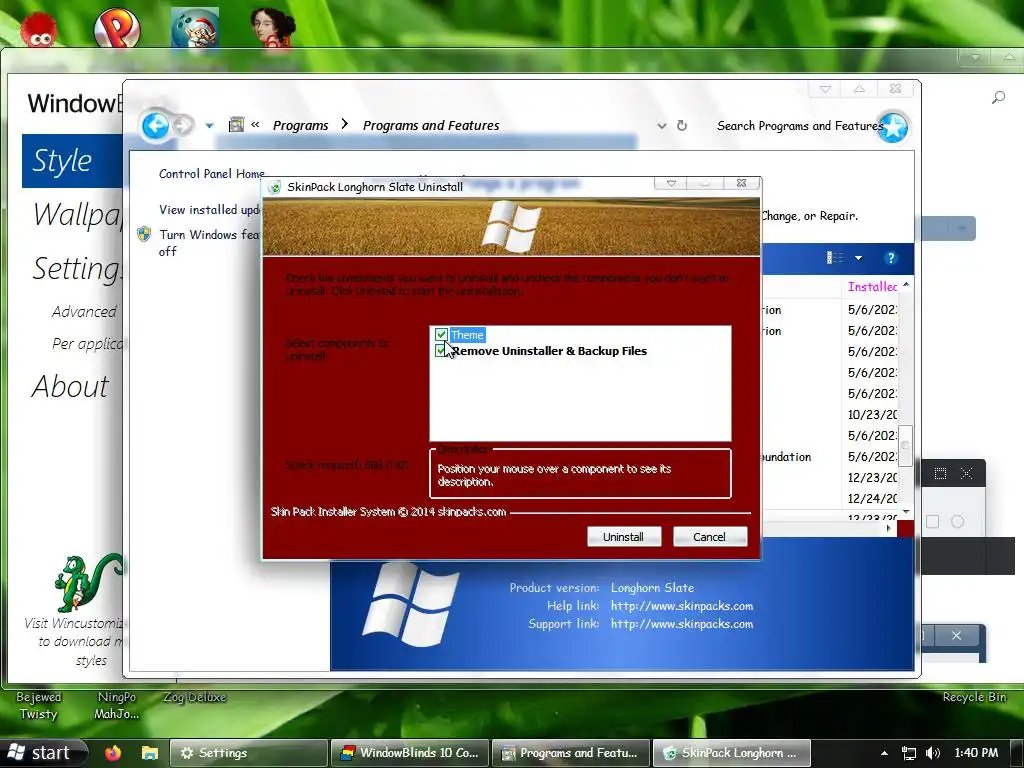1024x768 pixels.
Task: Open File Explorer from the taskbar
Action: [150, 753]
